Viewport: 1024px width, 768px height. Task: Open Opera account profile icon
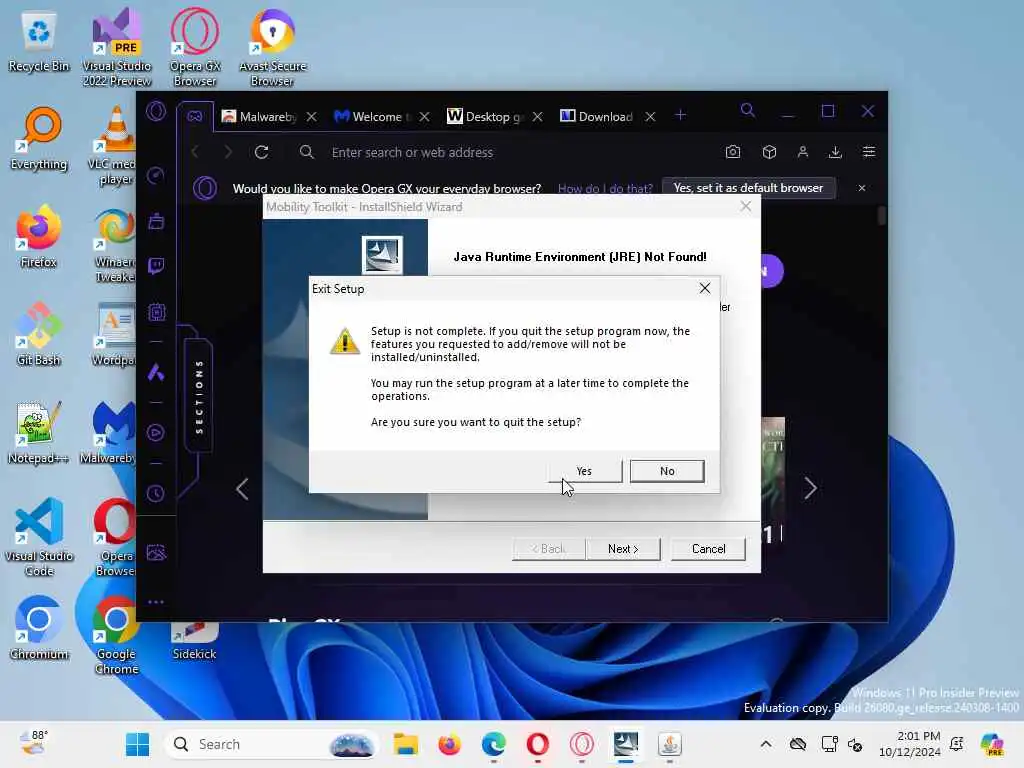click(803, 152)
